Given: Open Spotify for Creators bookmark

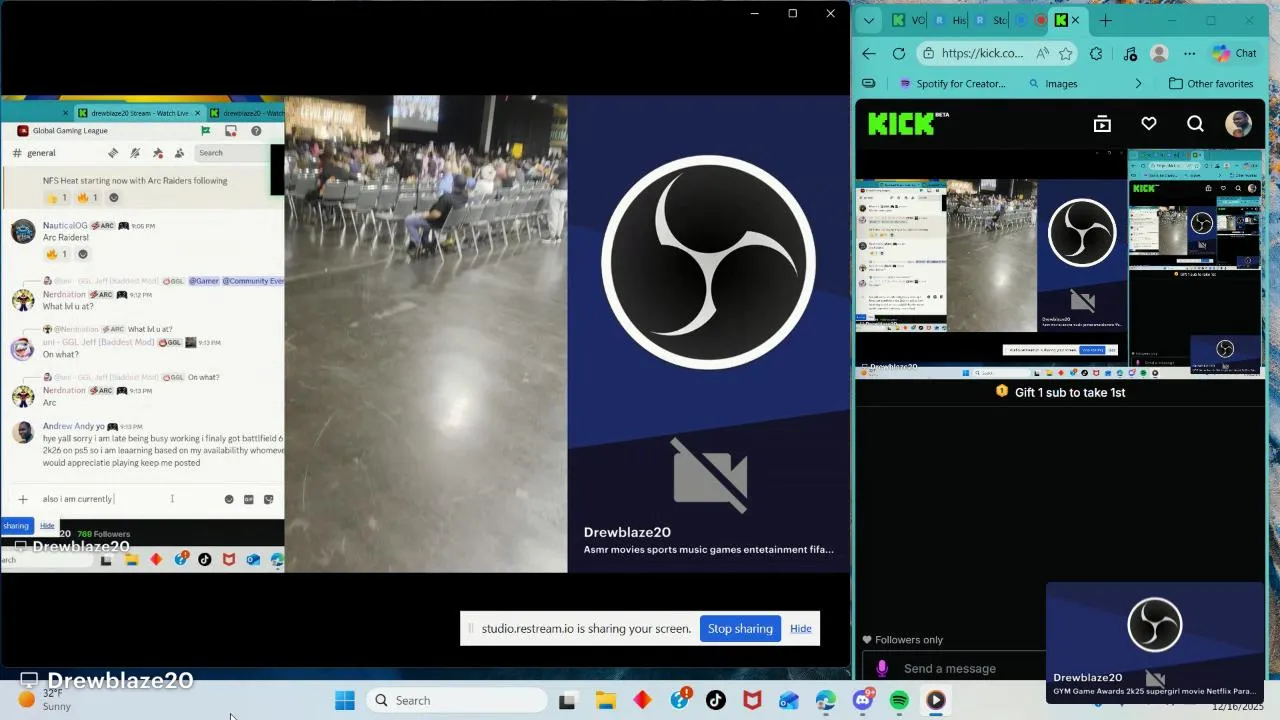Looking at the screenshot, I should (951, 84).
